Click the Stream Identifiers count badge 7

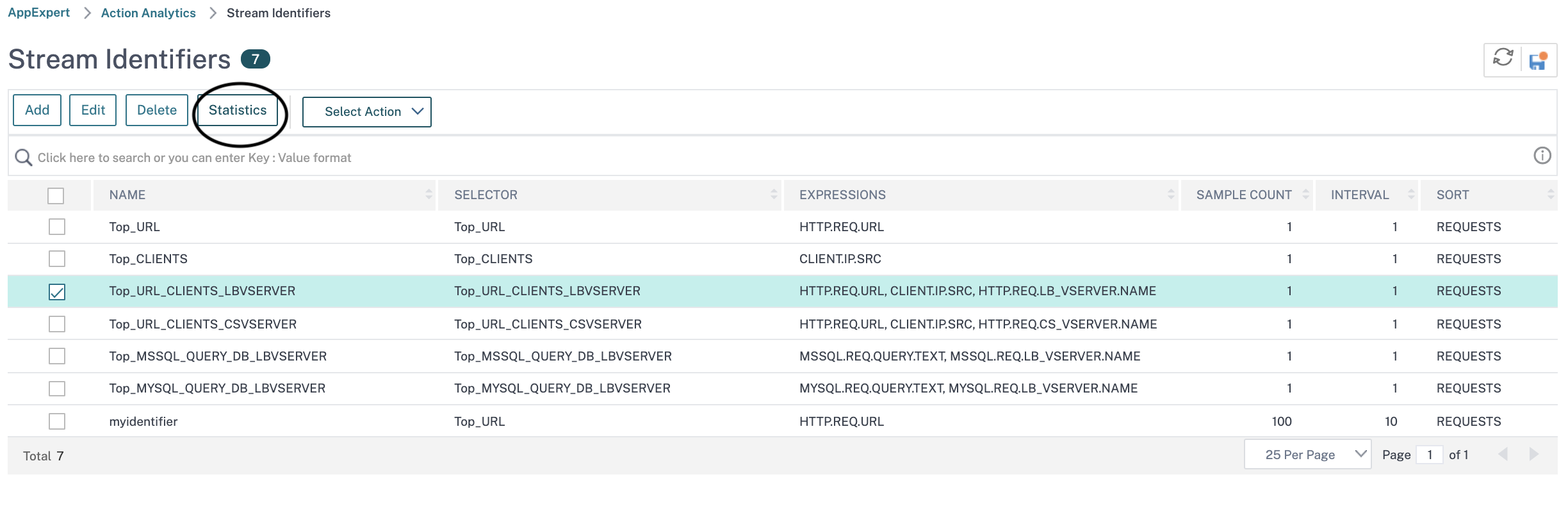tap(256, 59)
